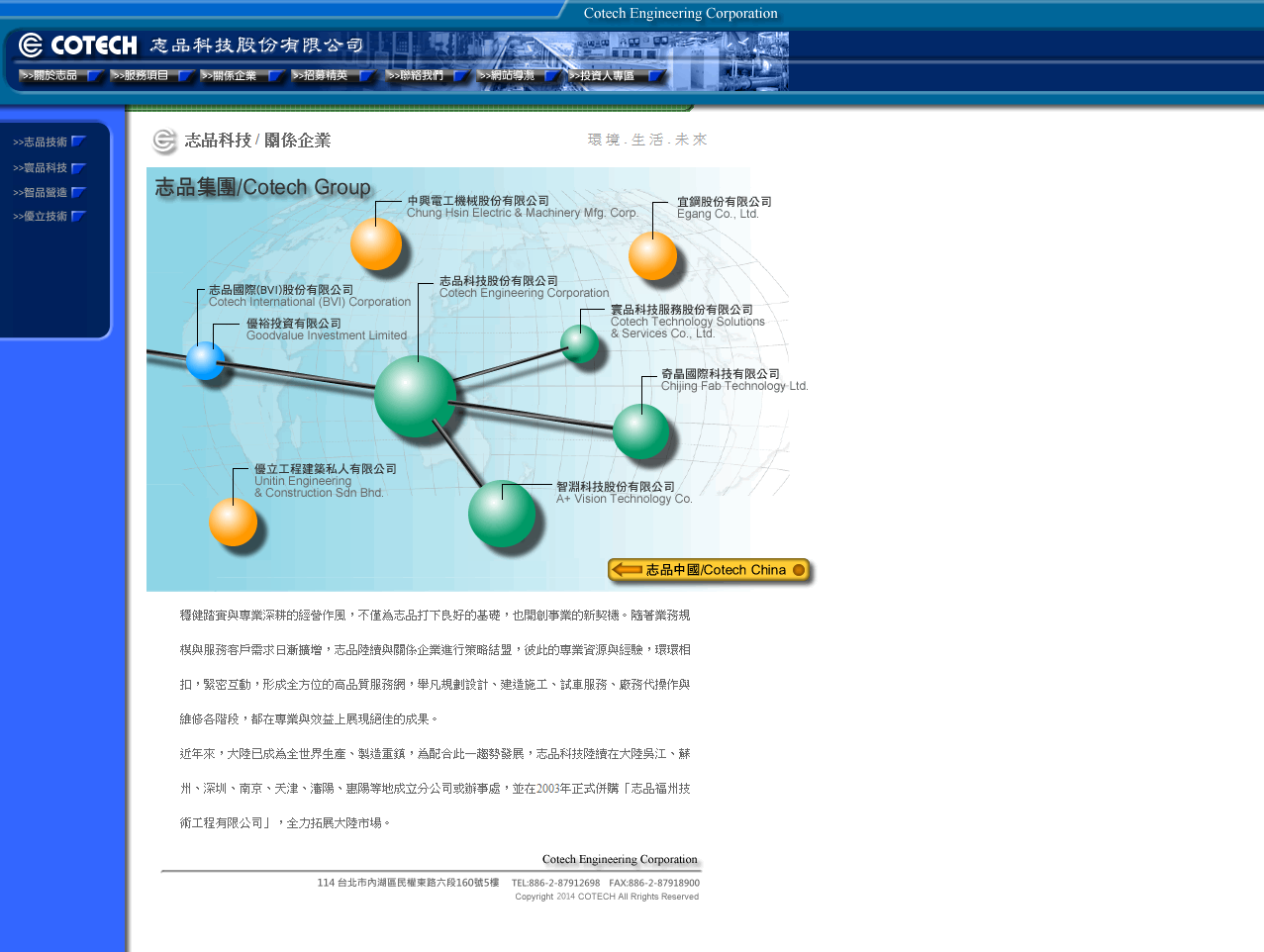Open the 投資人專區 menu item
The width and height of the screenshot is (1264, 952).
[x=616, y=76]
